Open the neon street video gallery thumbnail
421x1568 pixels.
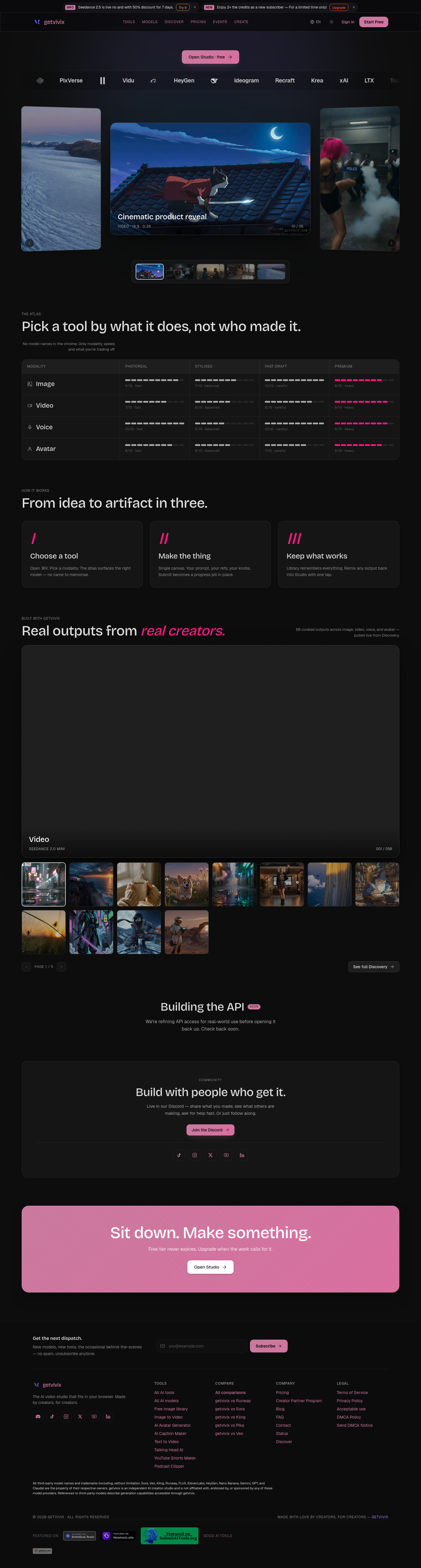(44, 884)
